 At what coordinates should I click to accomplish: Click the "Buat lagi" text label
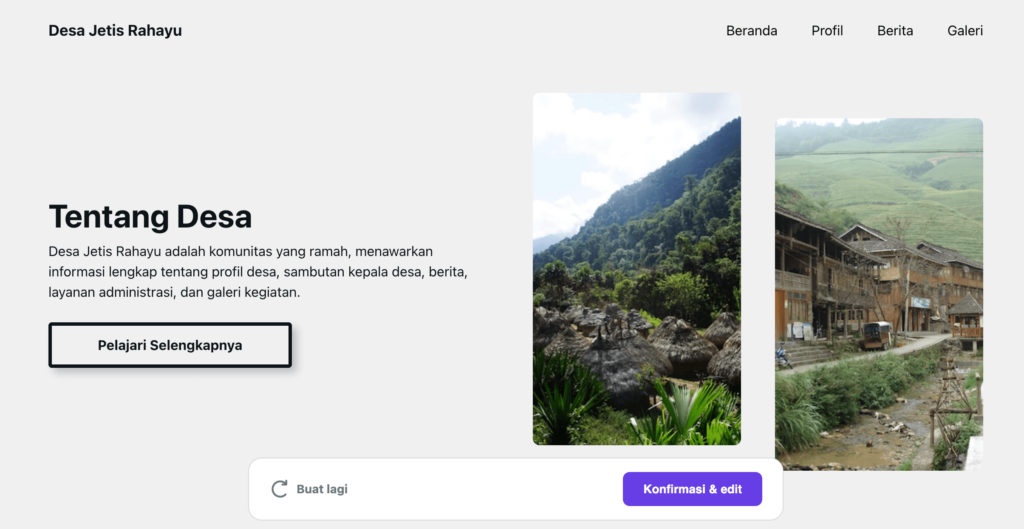[x=322, y=489]
